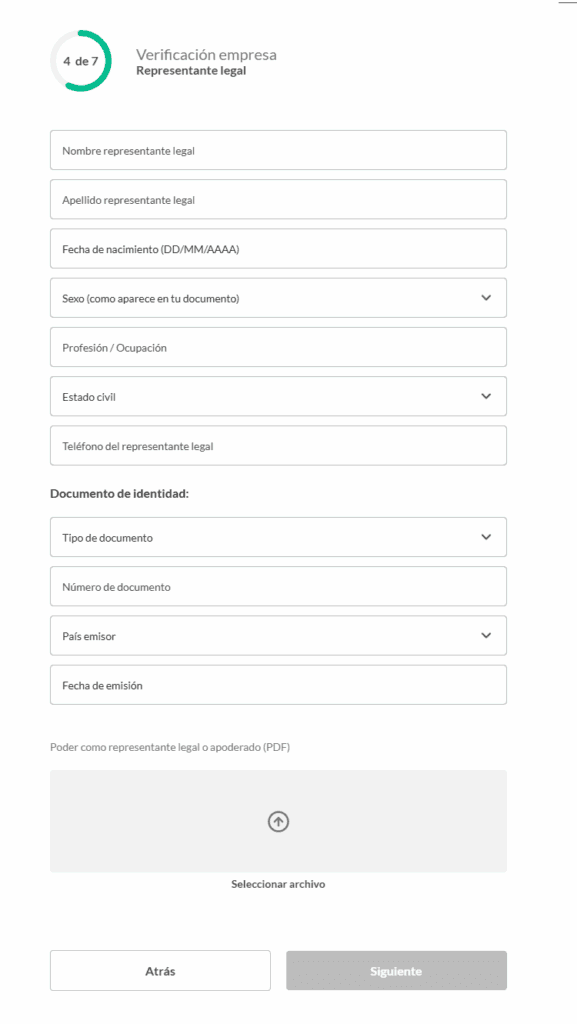Viewport: 577px width, 1024px height.
Task: Click the Verificación empresa heading
Action: (206, 55)
